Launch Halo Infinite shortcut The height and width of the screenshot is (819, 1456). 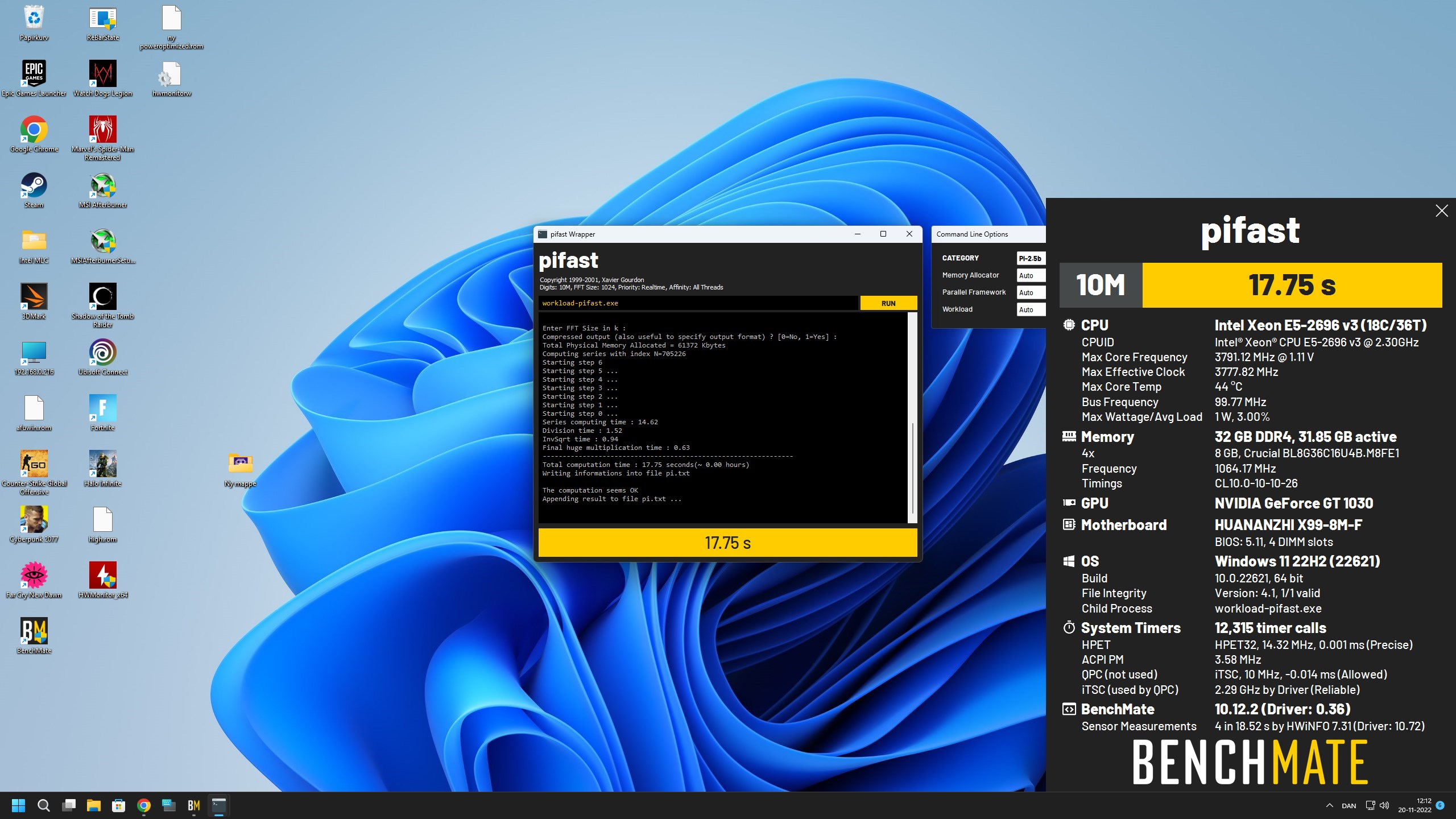103,469
